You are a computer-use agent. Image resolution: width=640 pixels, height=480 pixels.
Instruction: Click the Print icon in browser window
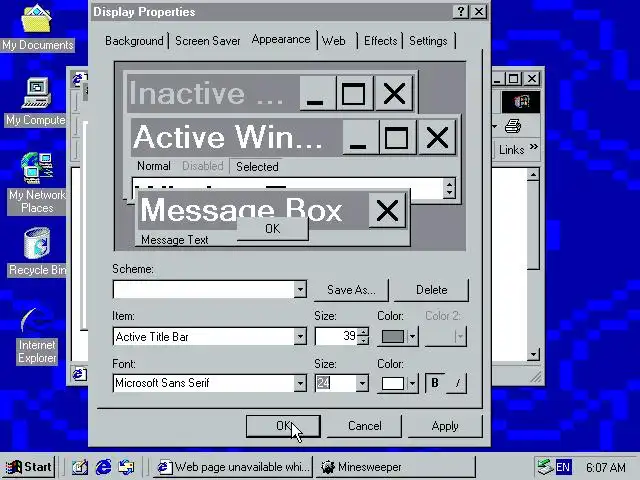(513, 126)
